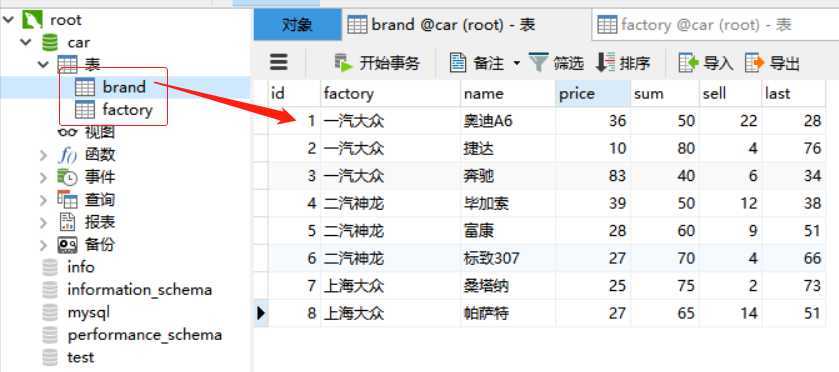Collapse the 表 tables node
Screen dimensions: 839x372
(43, 64)
